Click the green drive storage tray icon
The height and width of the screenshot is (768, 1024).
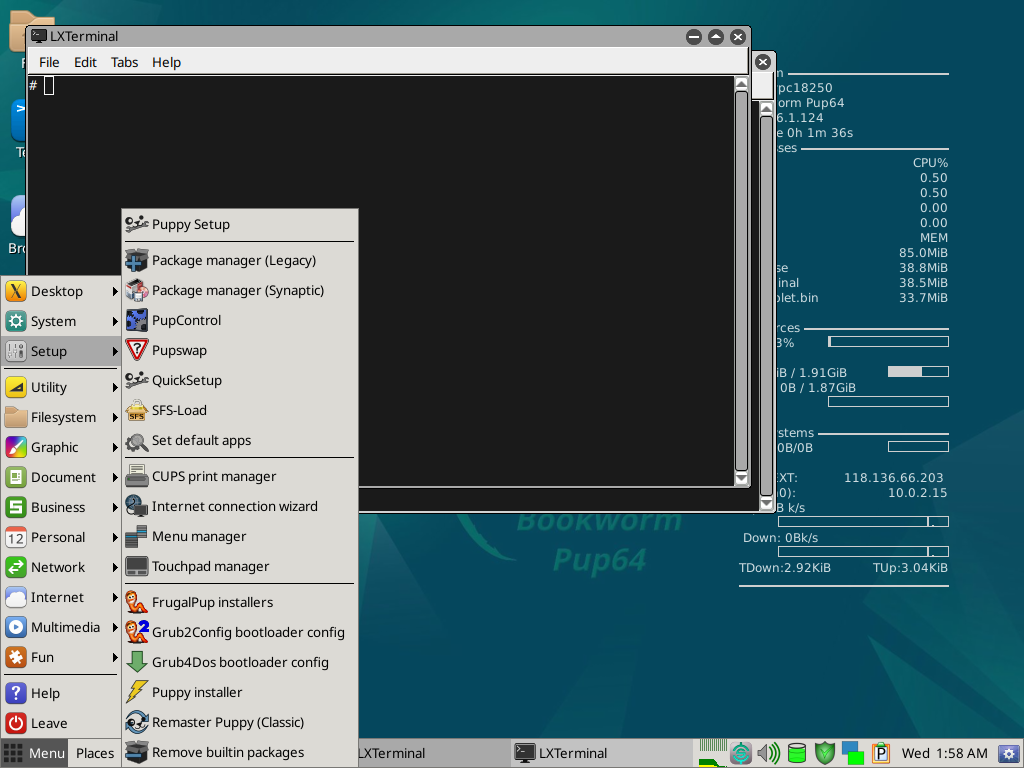click(797, 753)
